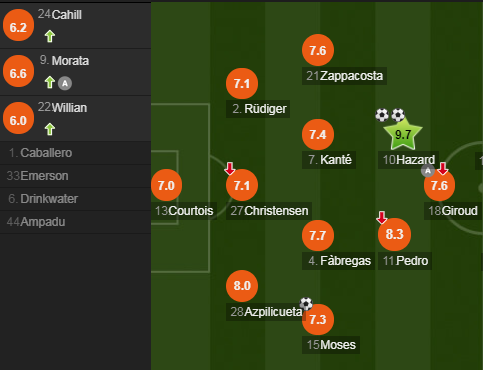The height and width of the screenshot is (370, 483).
Task: Select Azpilicueta's 8.0 rating circle
Action: point(242,286)
